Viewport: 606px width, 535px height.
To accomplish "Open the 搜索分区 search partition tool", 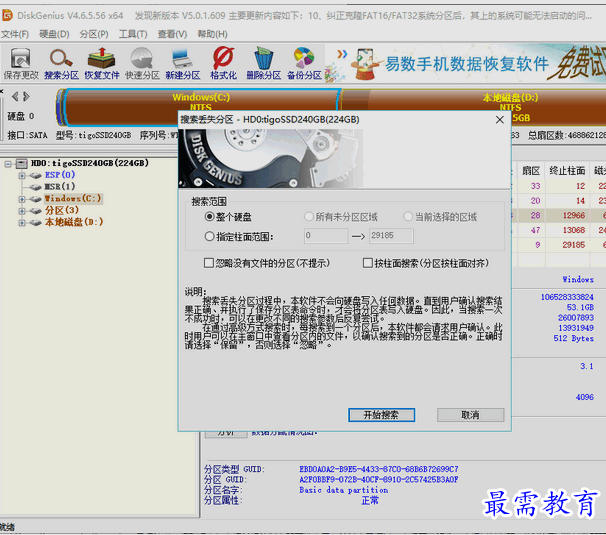I will 61,63.
